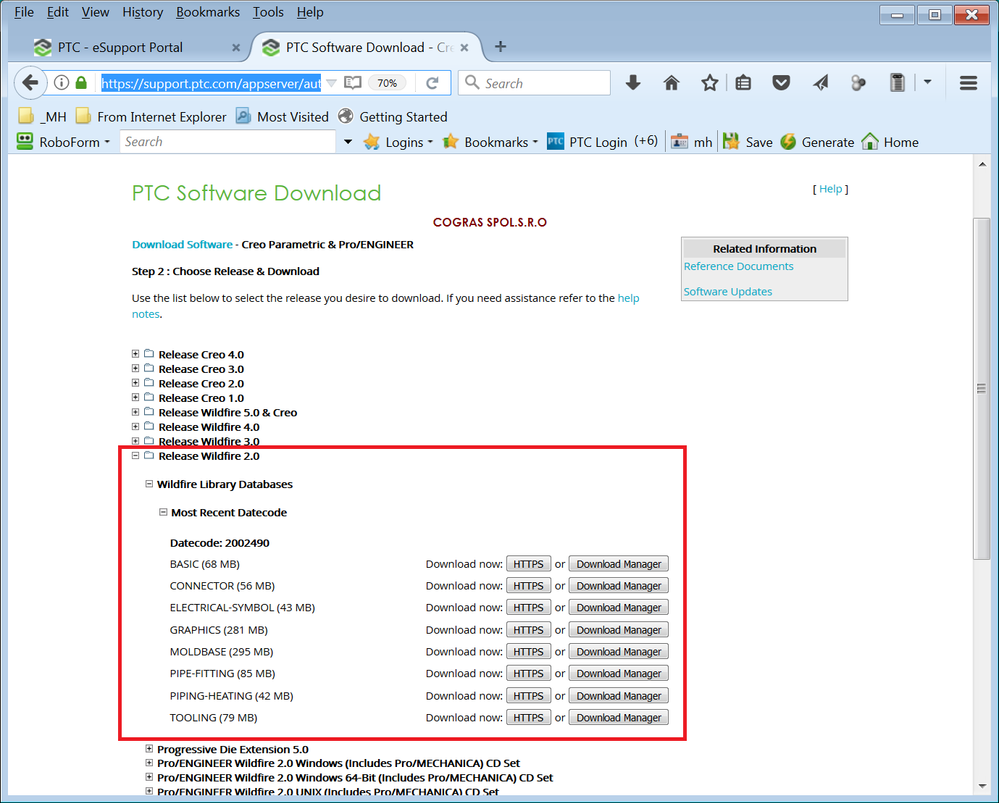
Task: Open a new tab with plus button
Action: 501,47
